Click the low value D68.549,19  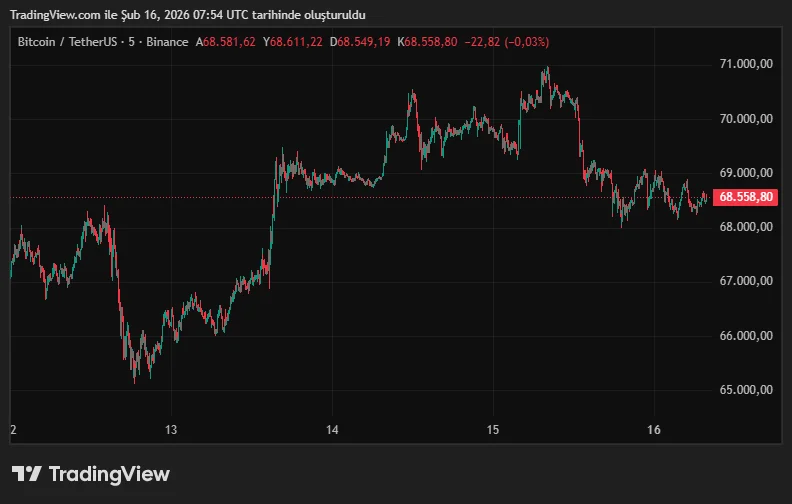tap(361, 42)
